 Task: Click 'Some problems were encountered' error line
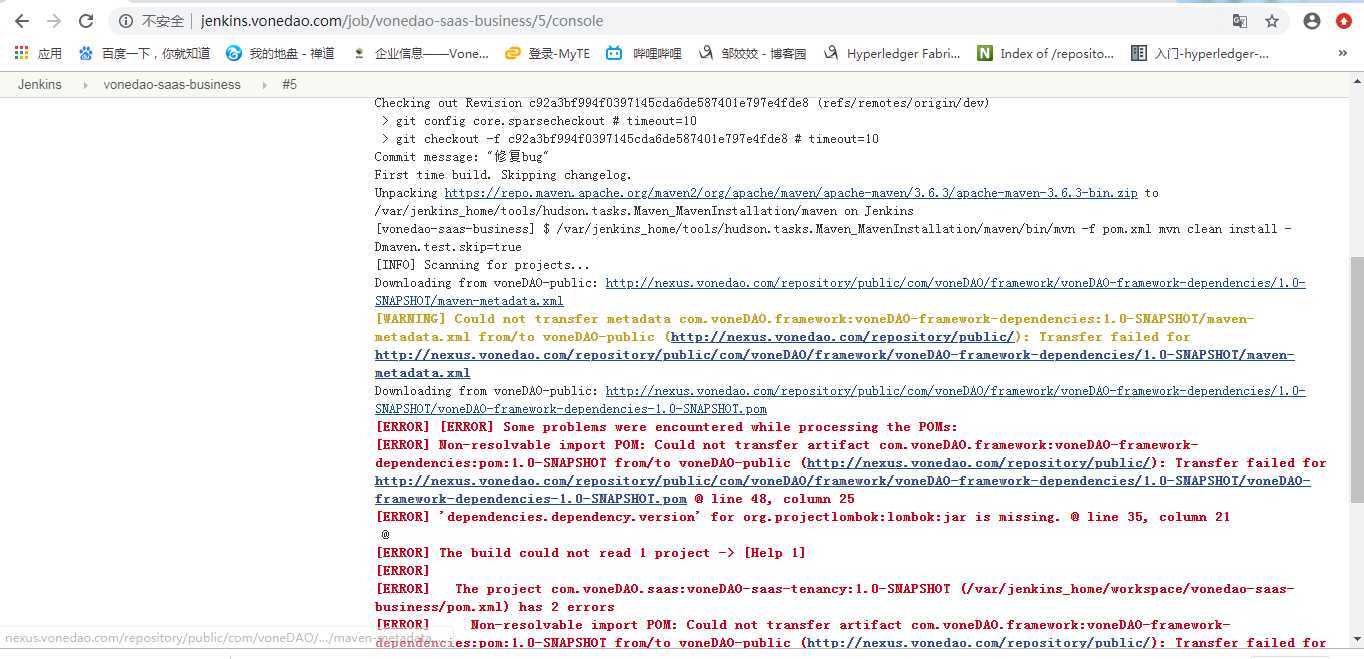click(x=666, y=427)
